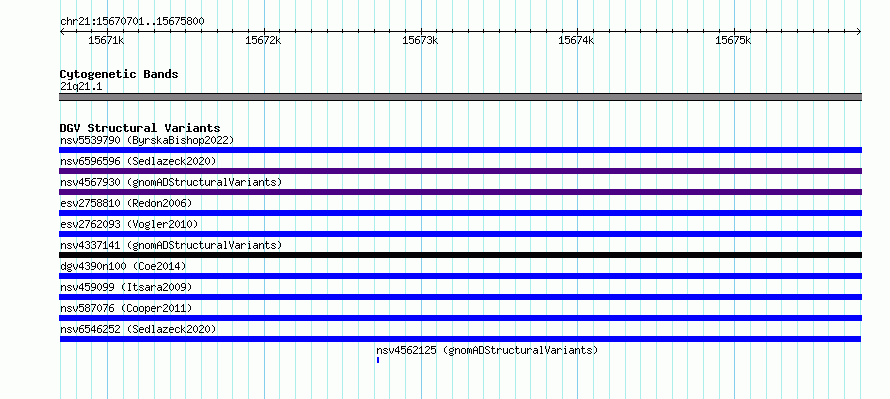Click the left arrowhead of the ruler
The width and height of the screenshot is (890, 399).
tap(62, 32)
